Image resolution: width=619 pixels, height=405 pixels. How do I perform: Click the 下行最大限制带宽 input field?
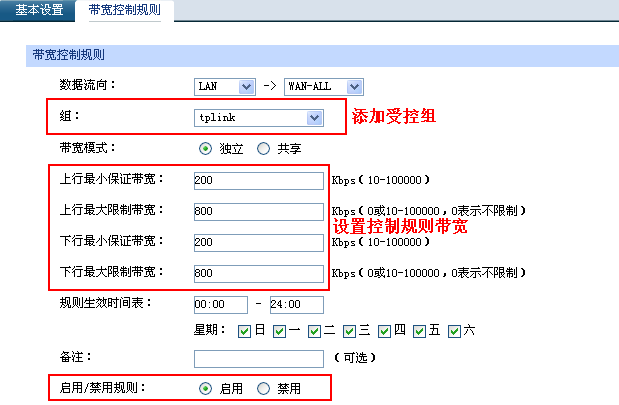[x=259, y=274]
